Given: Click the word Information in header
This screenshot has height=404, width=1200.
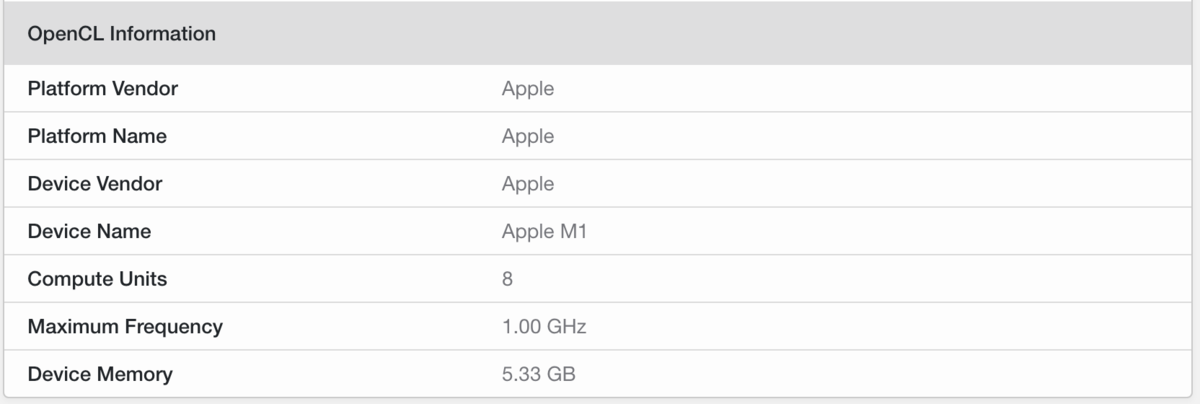Looking at the screenshot, I should tap(163, 34).
